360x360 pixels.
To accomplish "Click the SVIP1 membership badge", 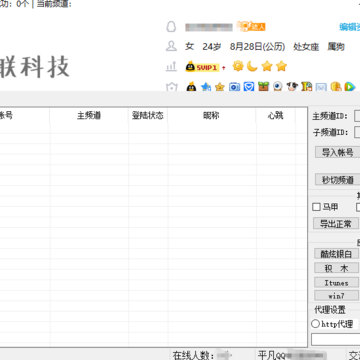I will [x=203, y=67].
